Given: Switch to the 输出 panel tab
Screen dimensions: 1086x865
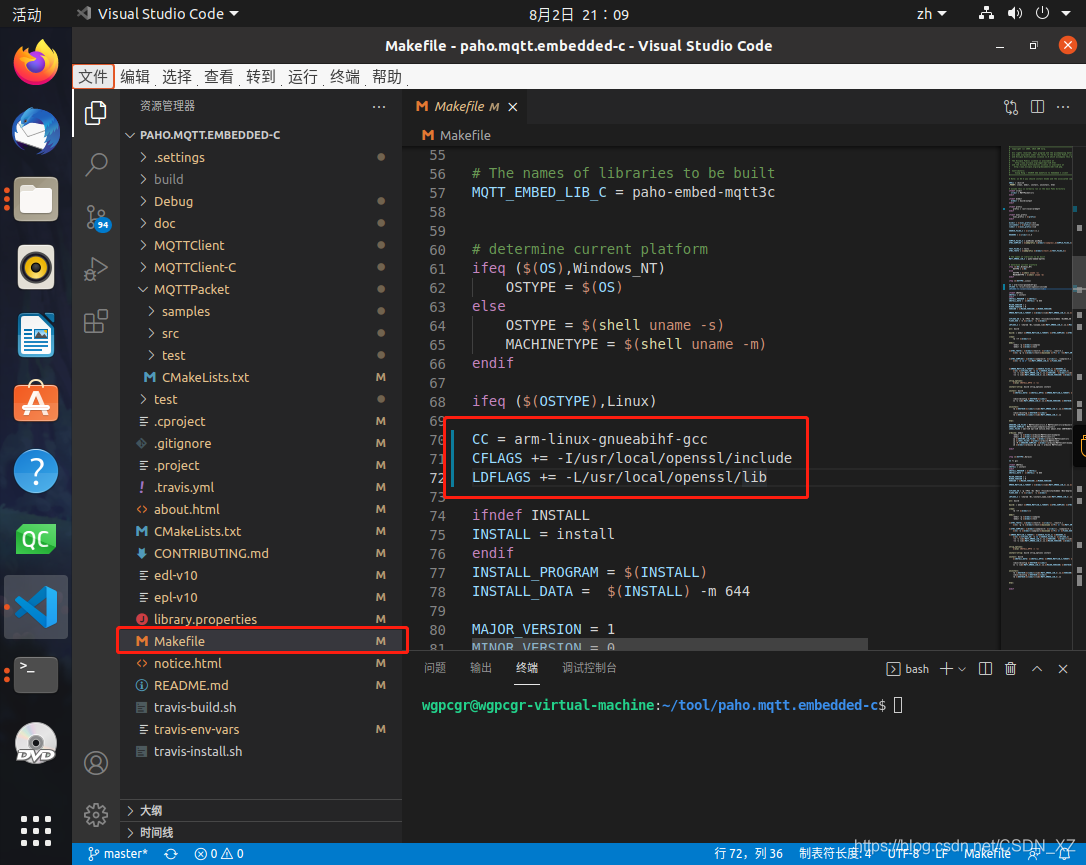Looking at the screenshot, I should [480, 668].
